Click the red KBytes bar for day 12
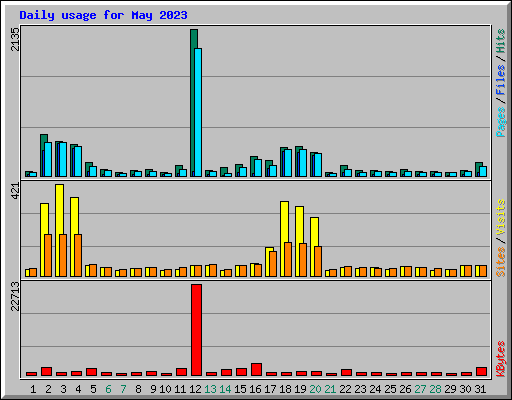Image resolution: width=512 pixels, height=400 pixels. pyautogui.click(x=196, y=330)
